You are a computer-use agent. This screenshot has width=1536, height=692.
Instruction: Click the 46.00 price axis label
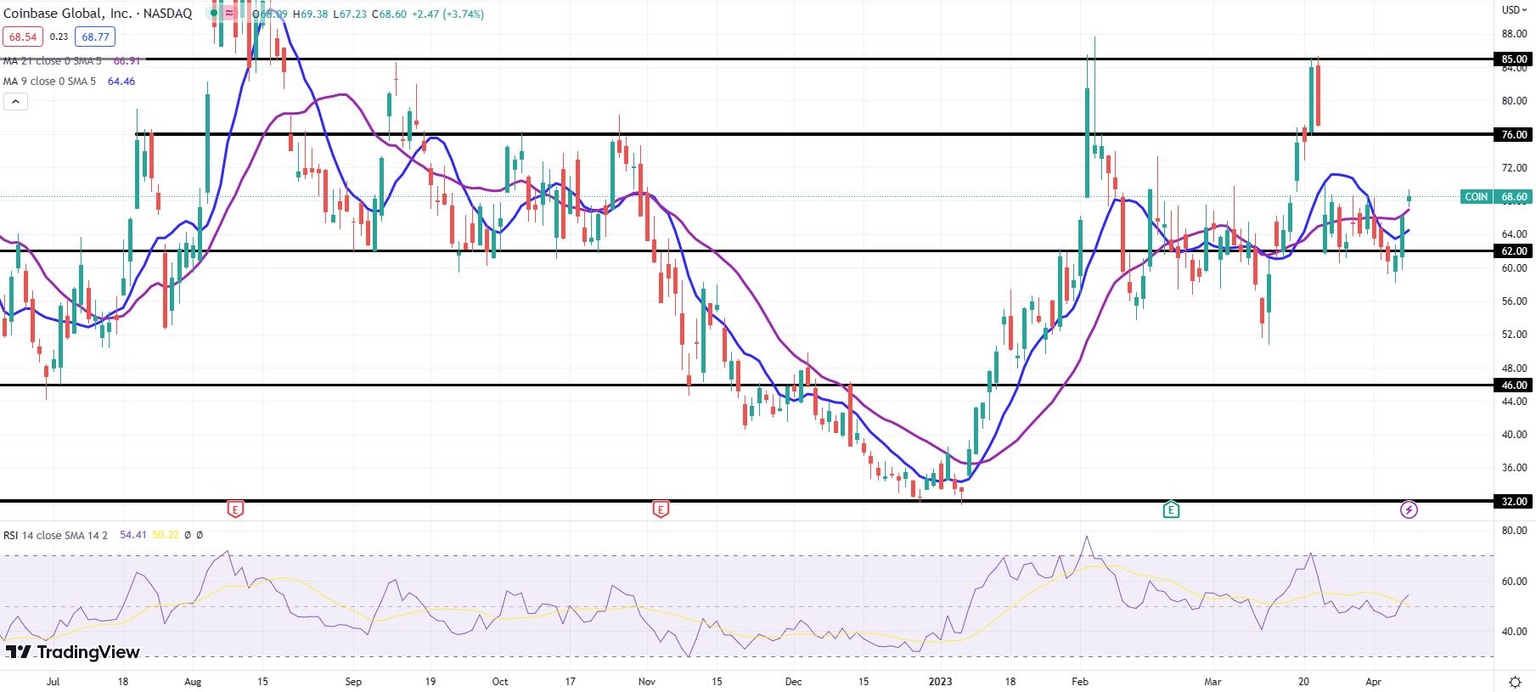[1514, 385]
